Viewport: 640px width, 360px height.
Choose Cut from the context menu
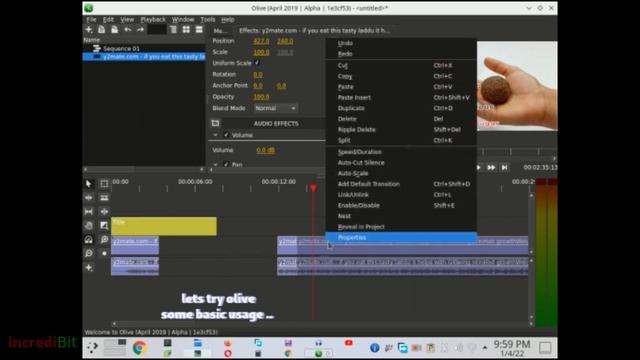(x=401, y=65)
